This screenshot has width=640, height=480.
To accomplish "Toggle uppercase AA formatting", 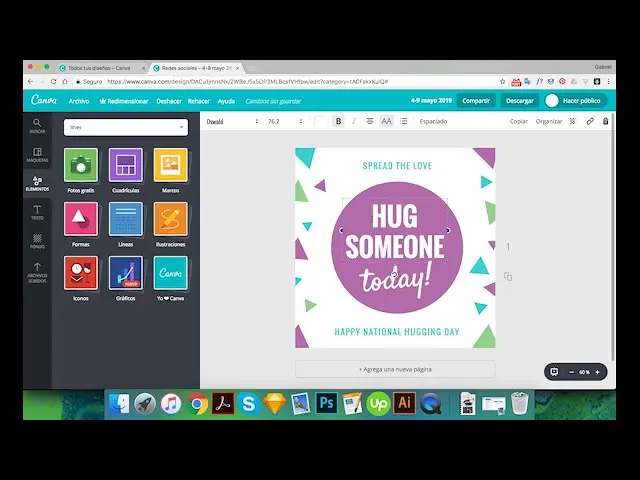I will [386, 121].
